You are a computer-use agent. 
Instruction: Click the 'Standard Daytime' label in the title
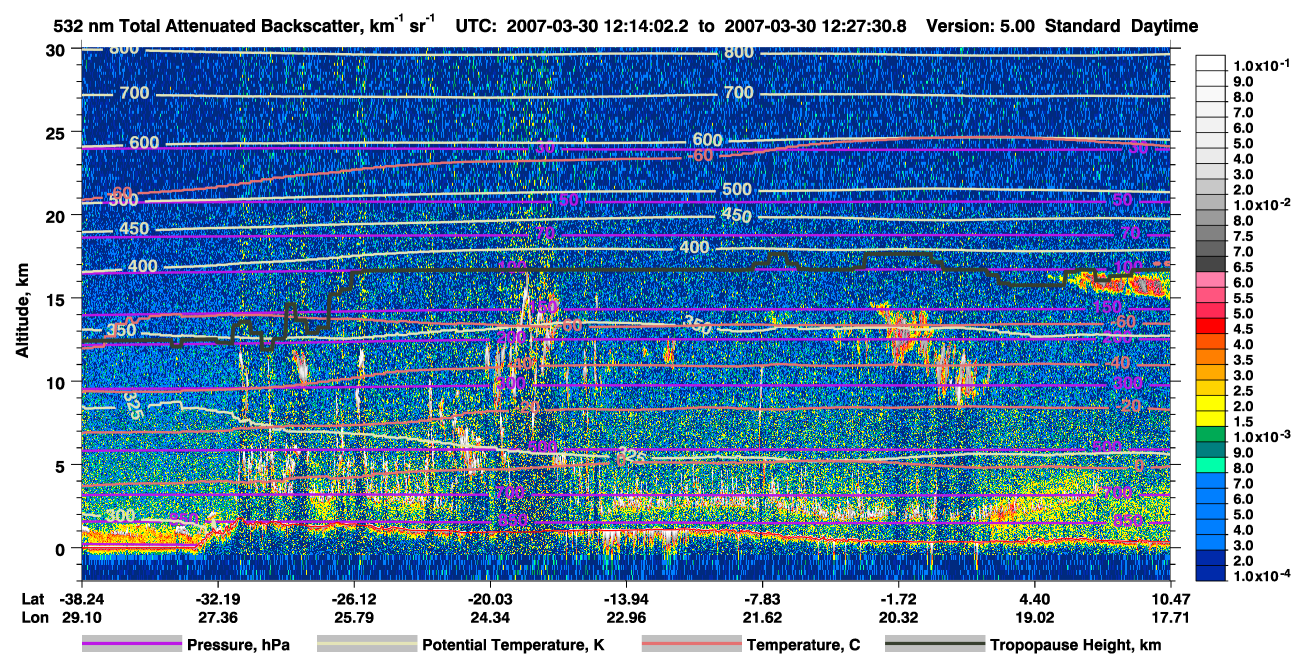click(1122, 26)
